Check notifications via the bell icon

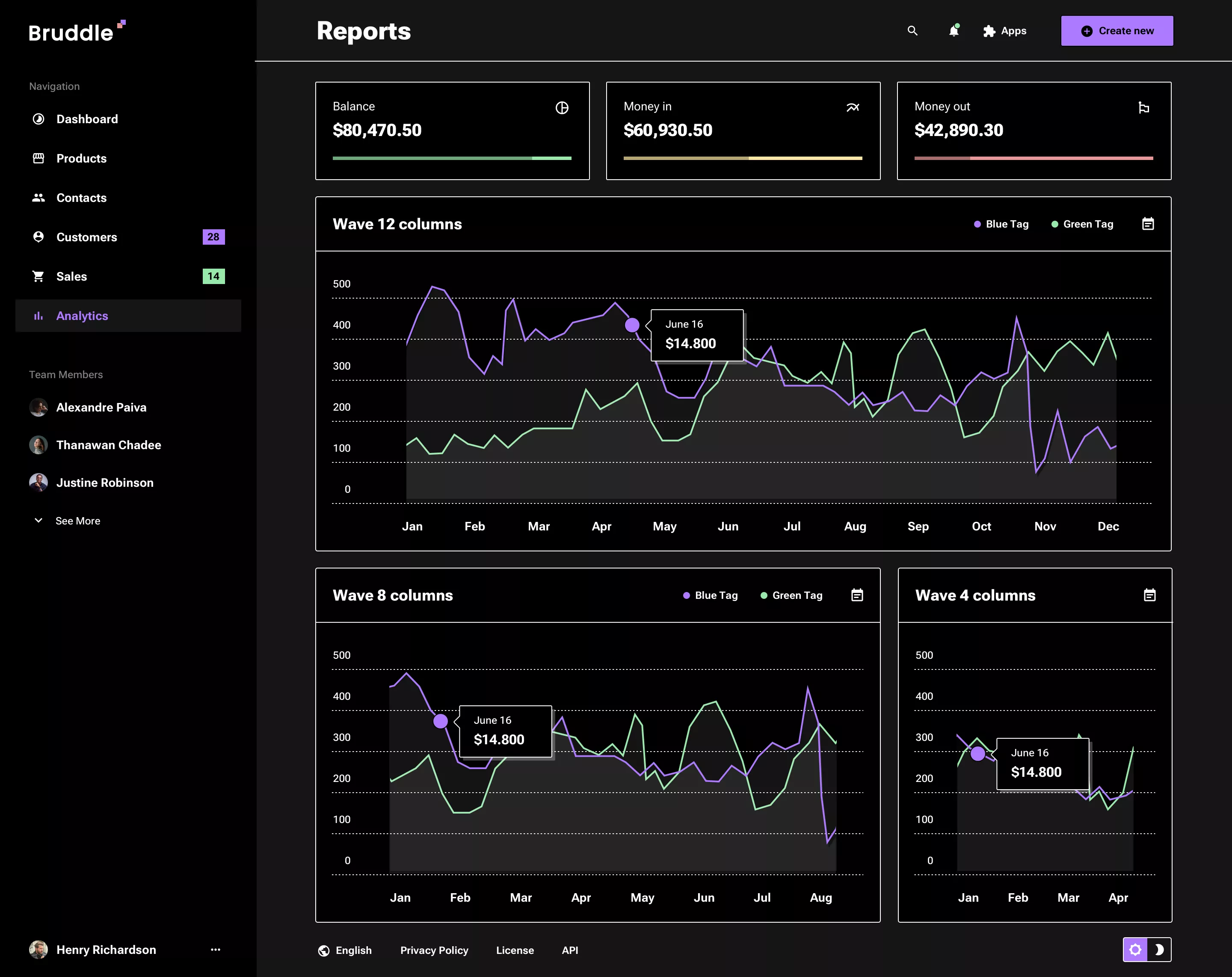click(x=953, y=31)
